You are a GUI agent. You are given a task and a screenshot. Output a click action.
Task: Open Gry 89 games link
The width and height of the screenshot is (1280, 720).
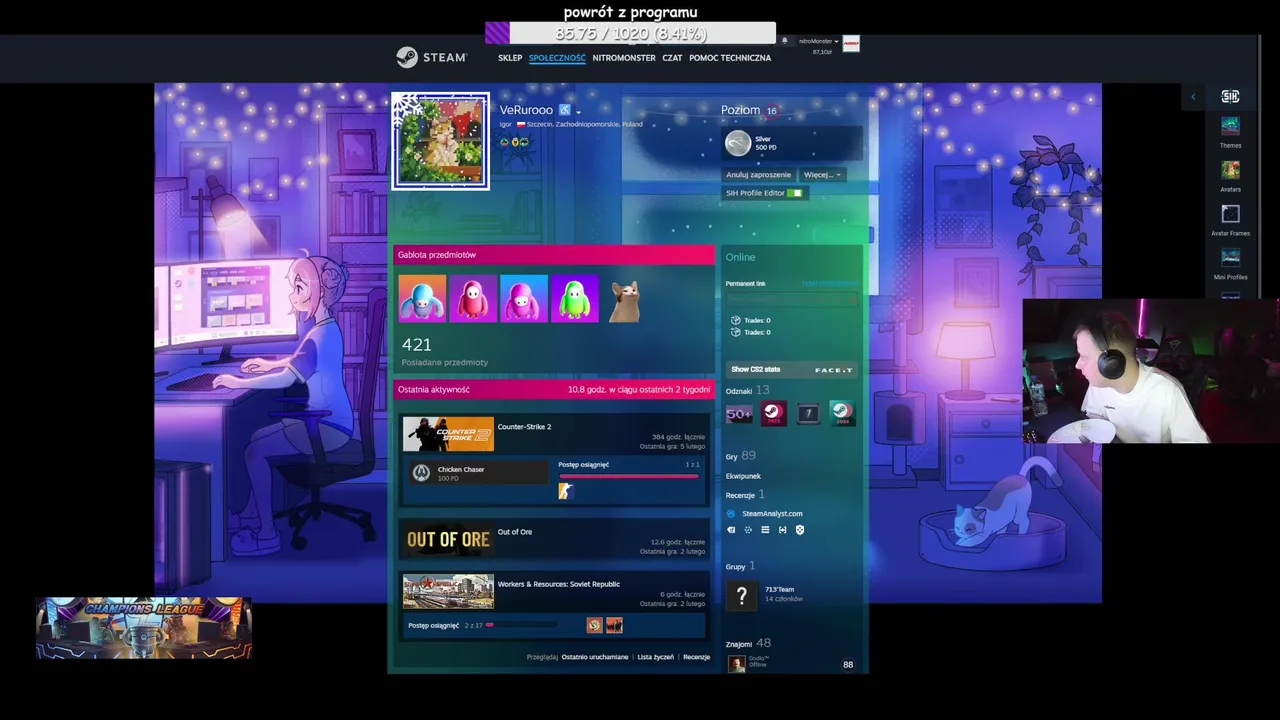tap(741, 456)
